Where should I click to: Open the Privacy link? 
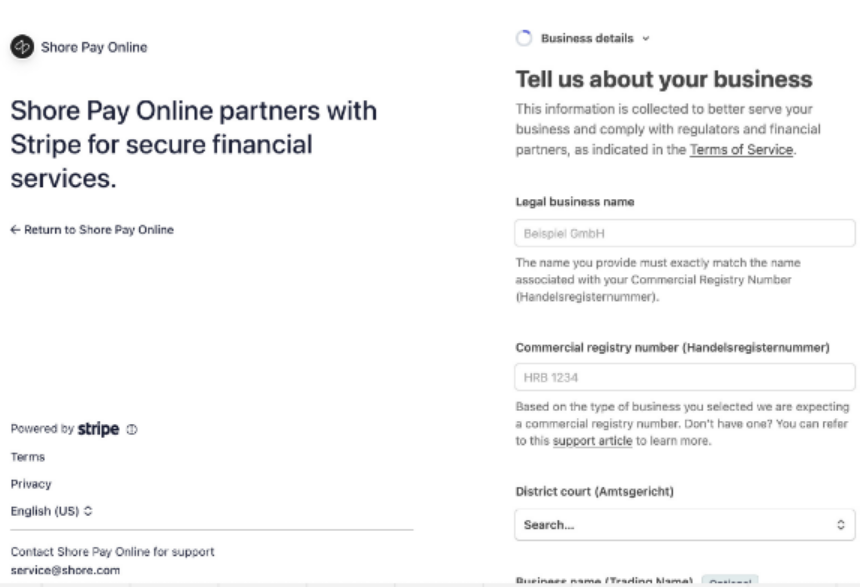coord(30,483)
